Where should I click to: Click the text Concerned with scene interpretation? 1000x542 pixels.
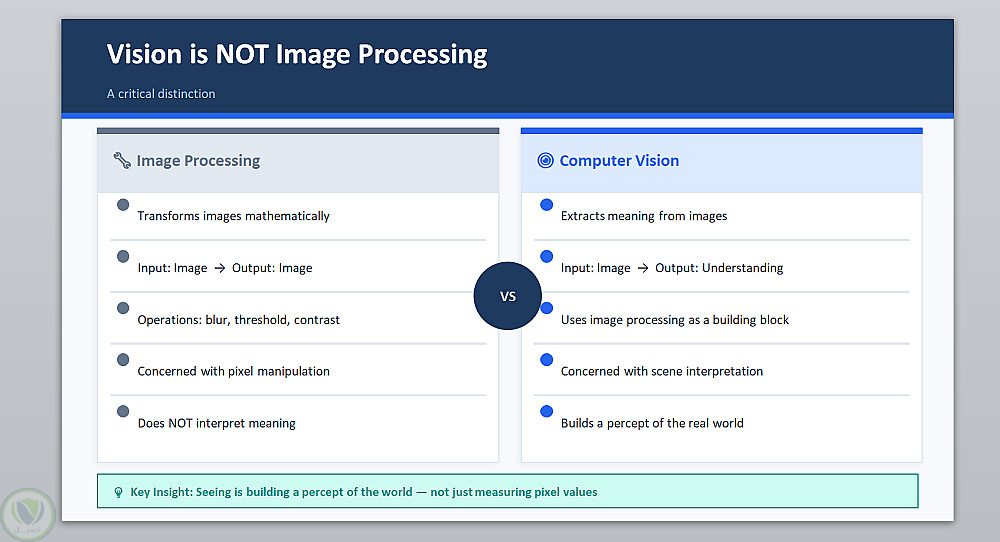point(662,371)
